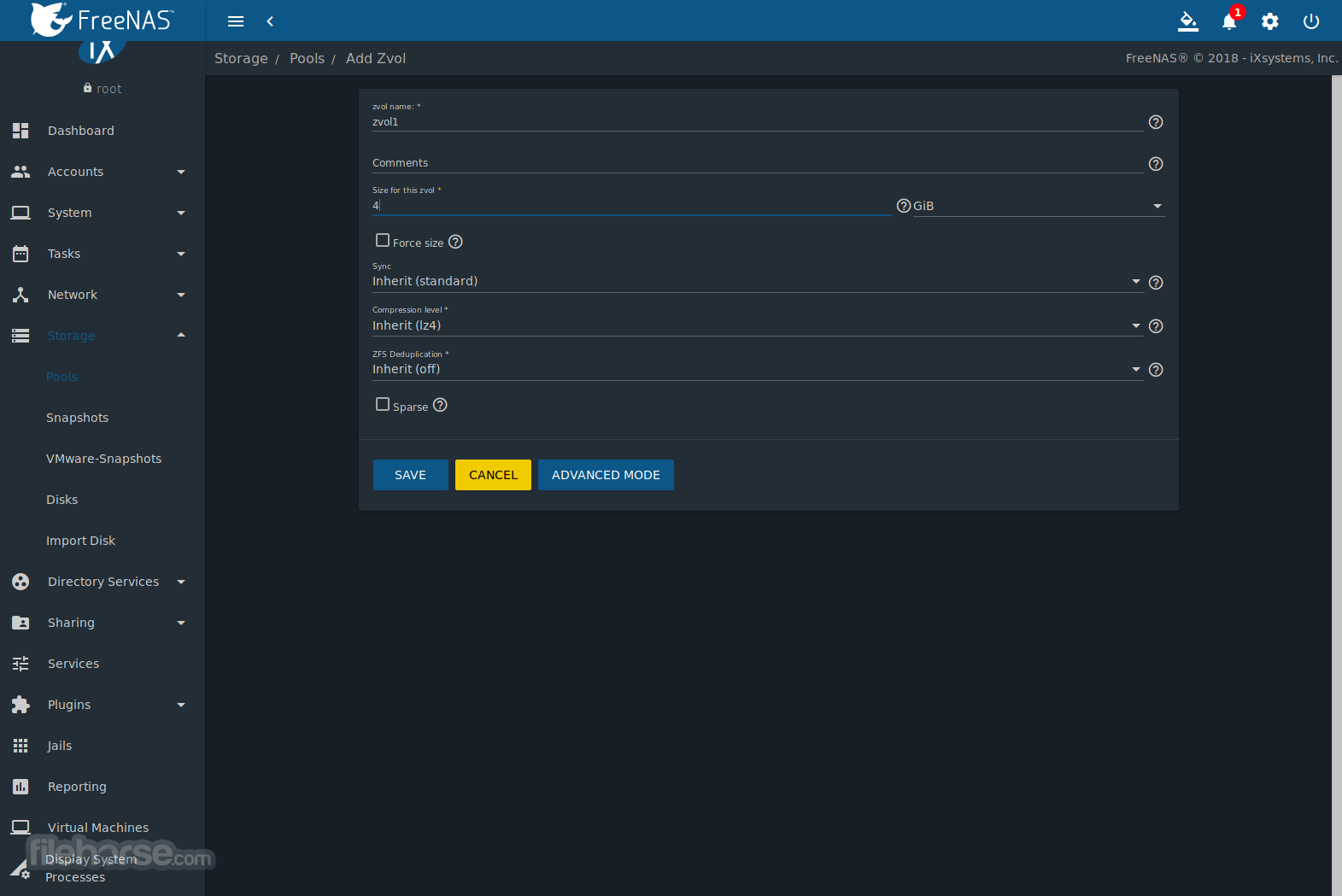1342x896 pixels.
Task: Click the Dashboard grid icon
Action: click(21, 131)
